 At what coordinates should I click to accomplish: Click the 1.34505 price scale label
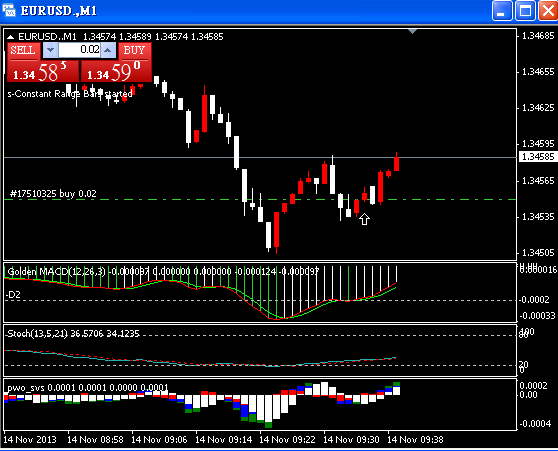click(538, 253)
